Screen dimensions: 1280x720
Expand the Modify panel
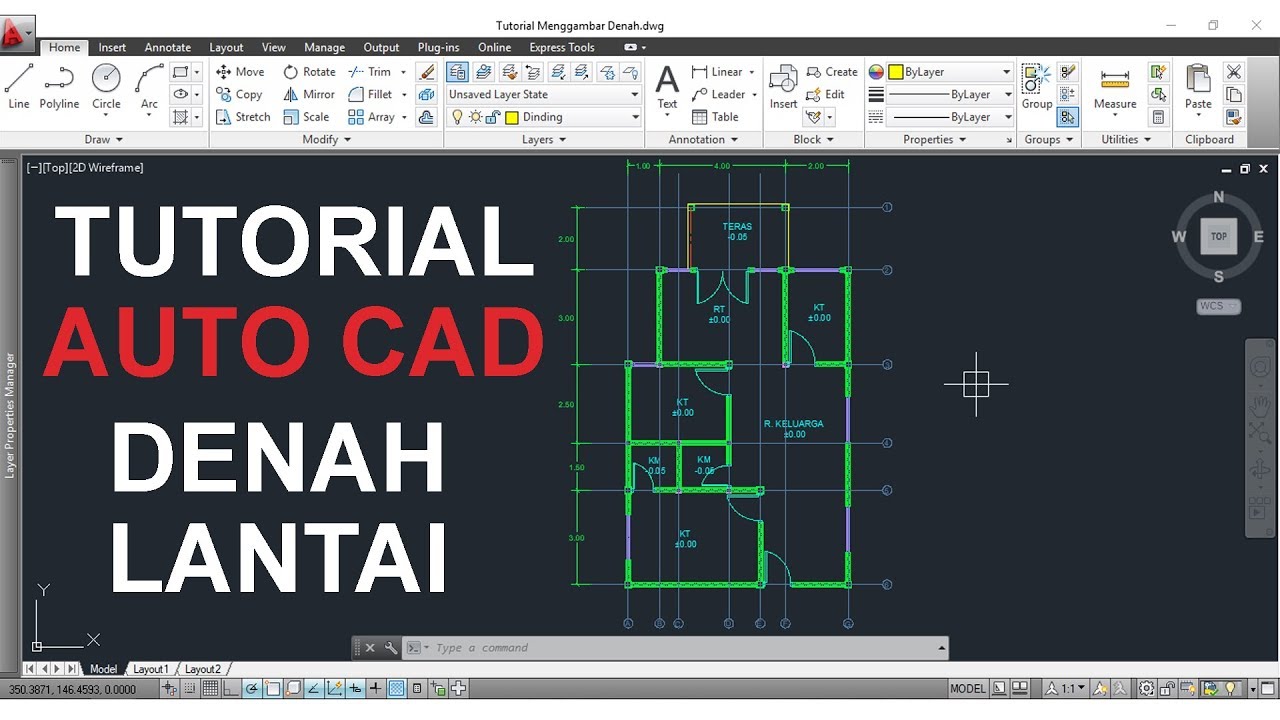tap(327, 140)
